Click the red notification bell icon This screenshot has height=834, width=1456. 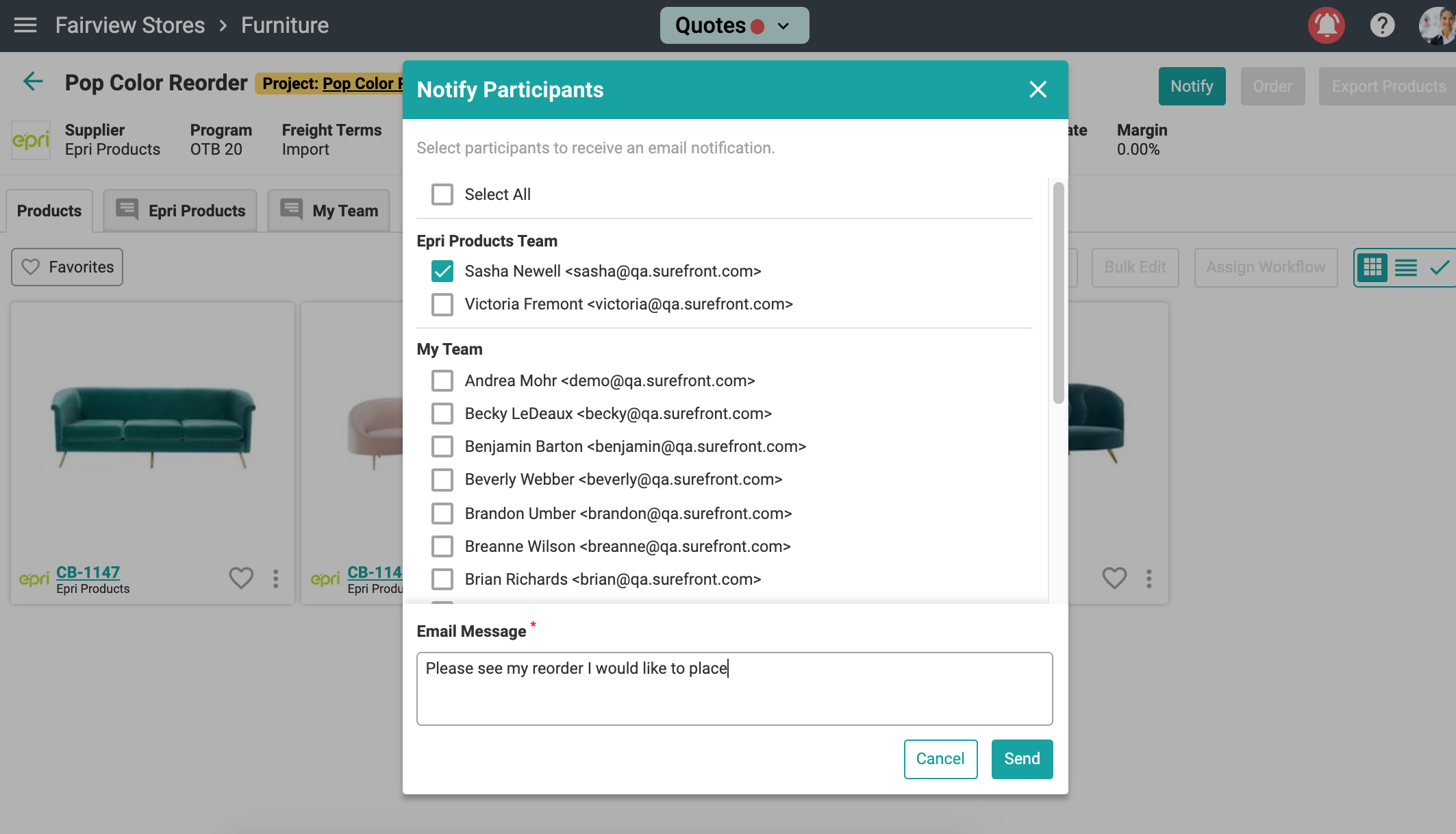tap(1326, 25)
